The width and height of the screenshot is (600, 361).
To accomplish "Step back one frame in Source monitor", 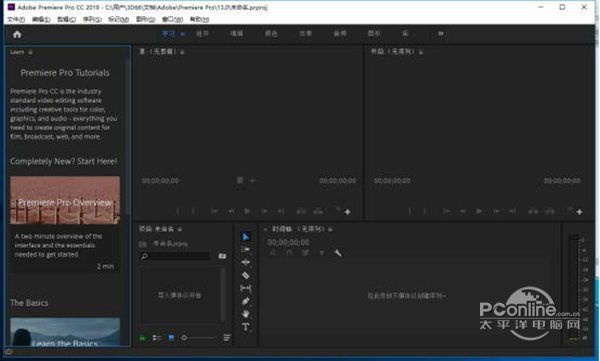I will point(231,211).
